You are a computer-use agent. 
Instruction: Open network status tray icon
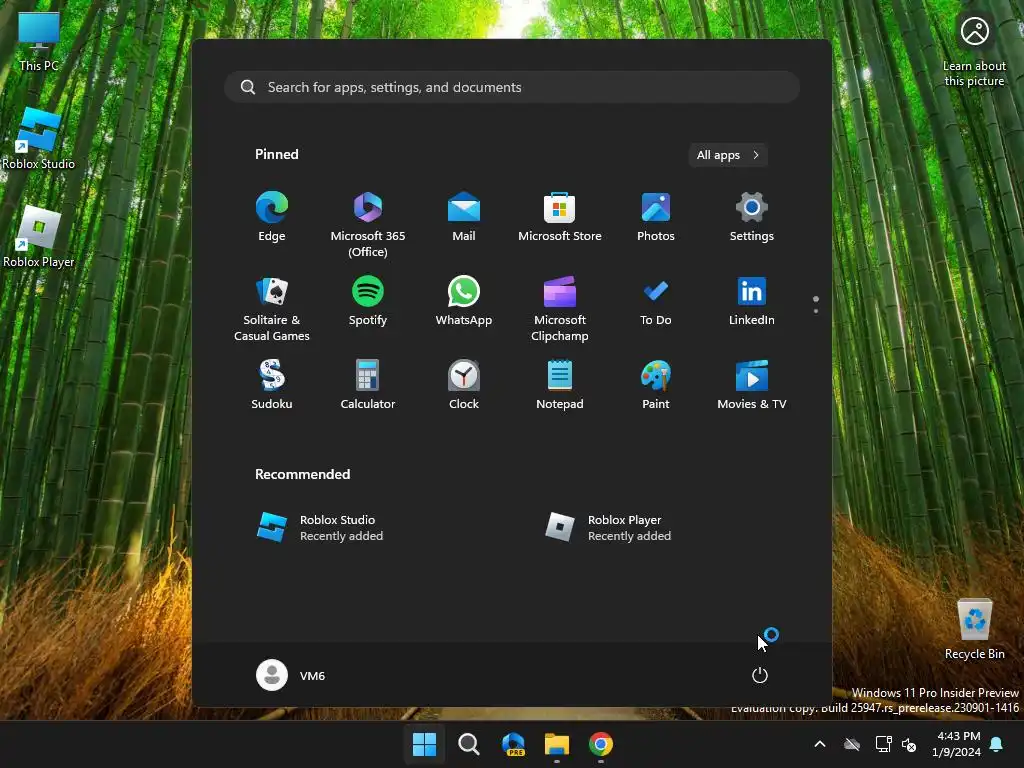point(883,744)
